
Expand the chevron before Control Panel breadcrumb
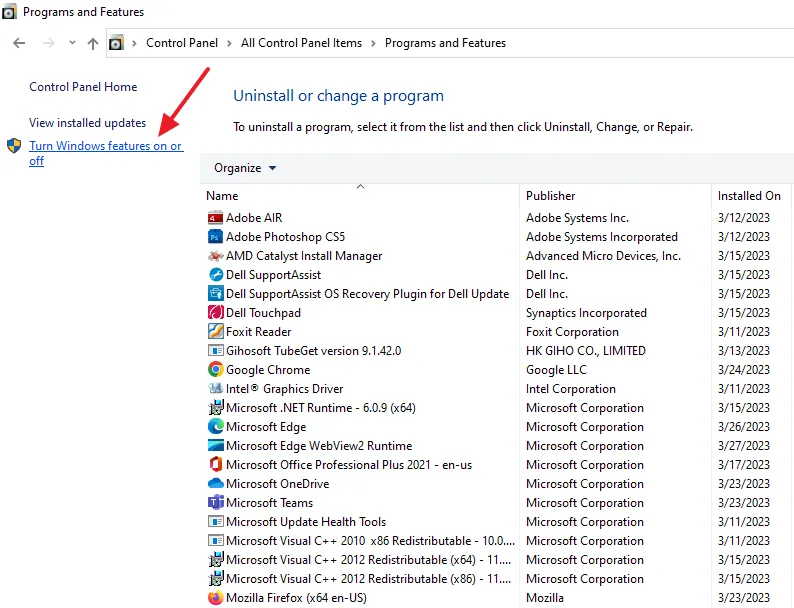[134, 44]
